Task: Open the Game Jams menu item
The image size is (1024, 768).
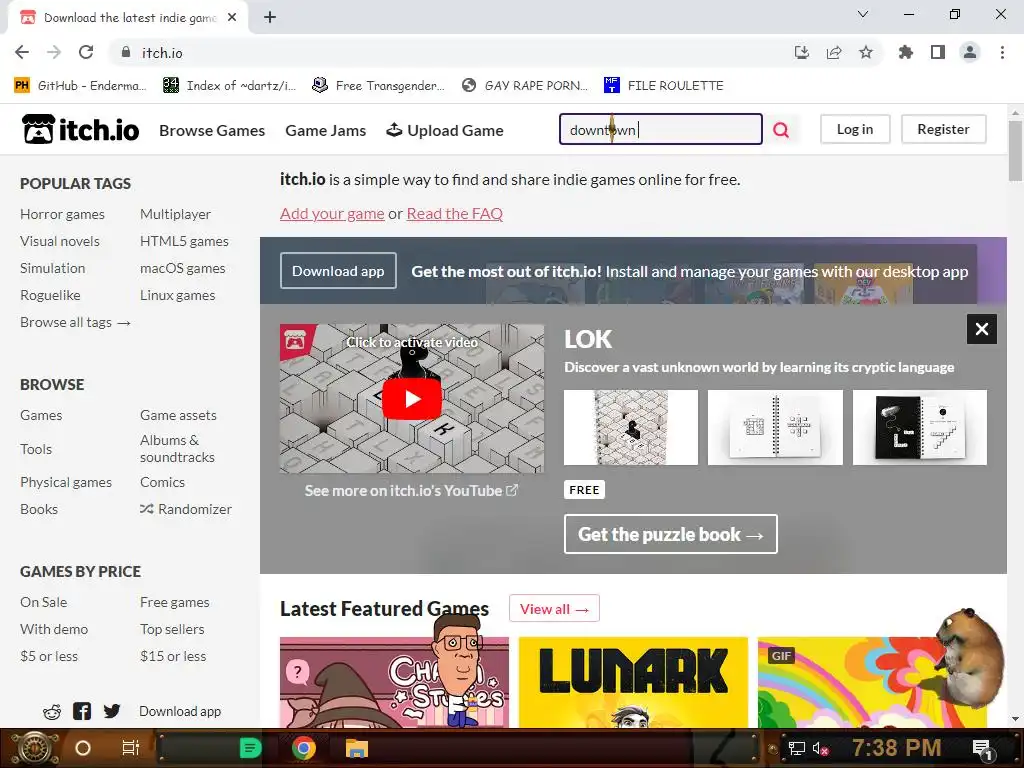Action: click(x=325, y=131)
